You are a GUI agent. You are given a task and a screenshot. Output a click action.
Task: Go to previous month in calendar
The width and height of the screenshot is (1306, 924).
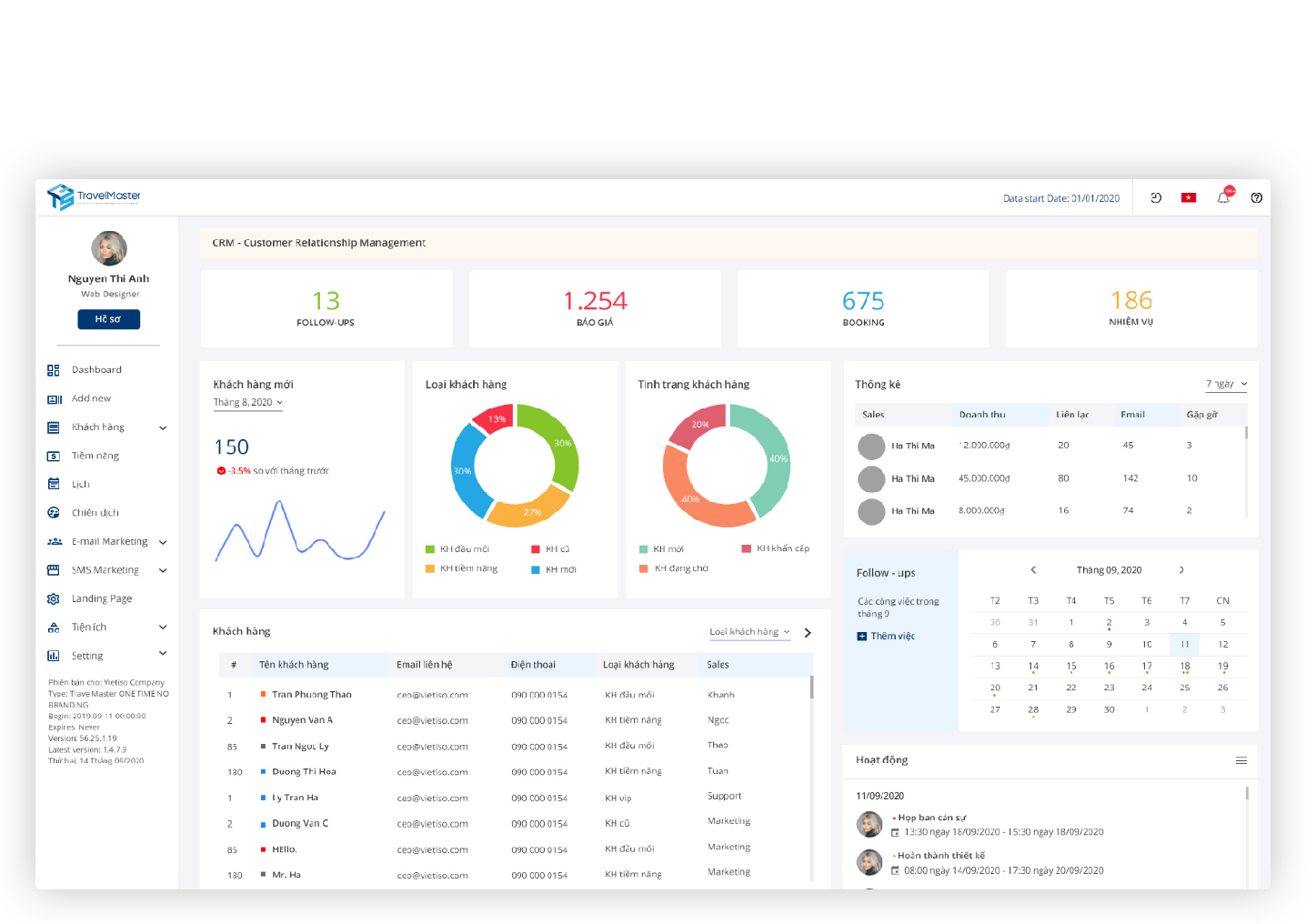pyautogui.click(x=1033, y=570)
